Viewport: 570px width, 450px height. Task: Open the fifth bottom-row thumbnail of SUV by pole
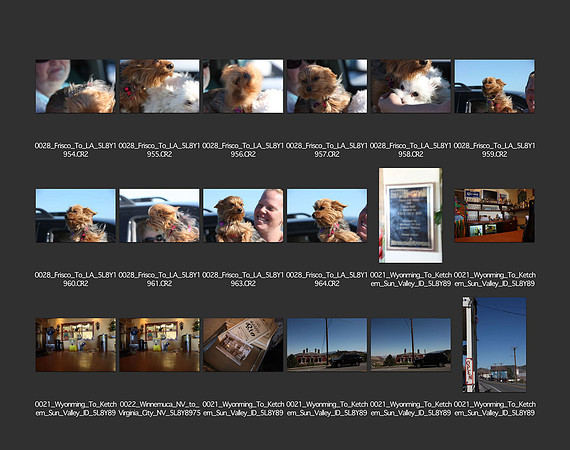pos(411,345)
